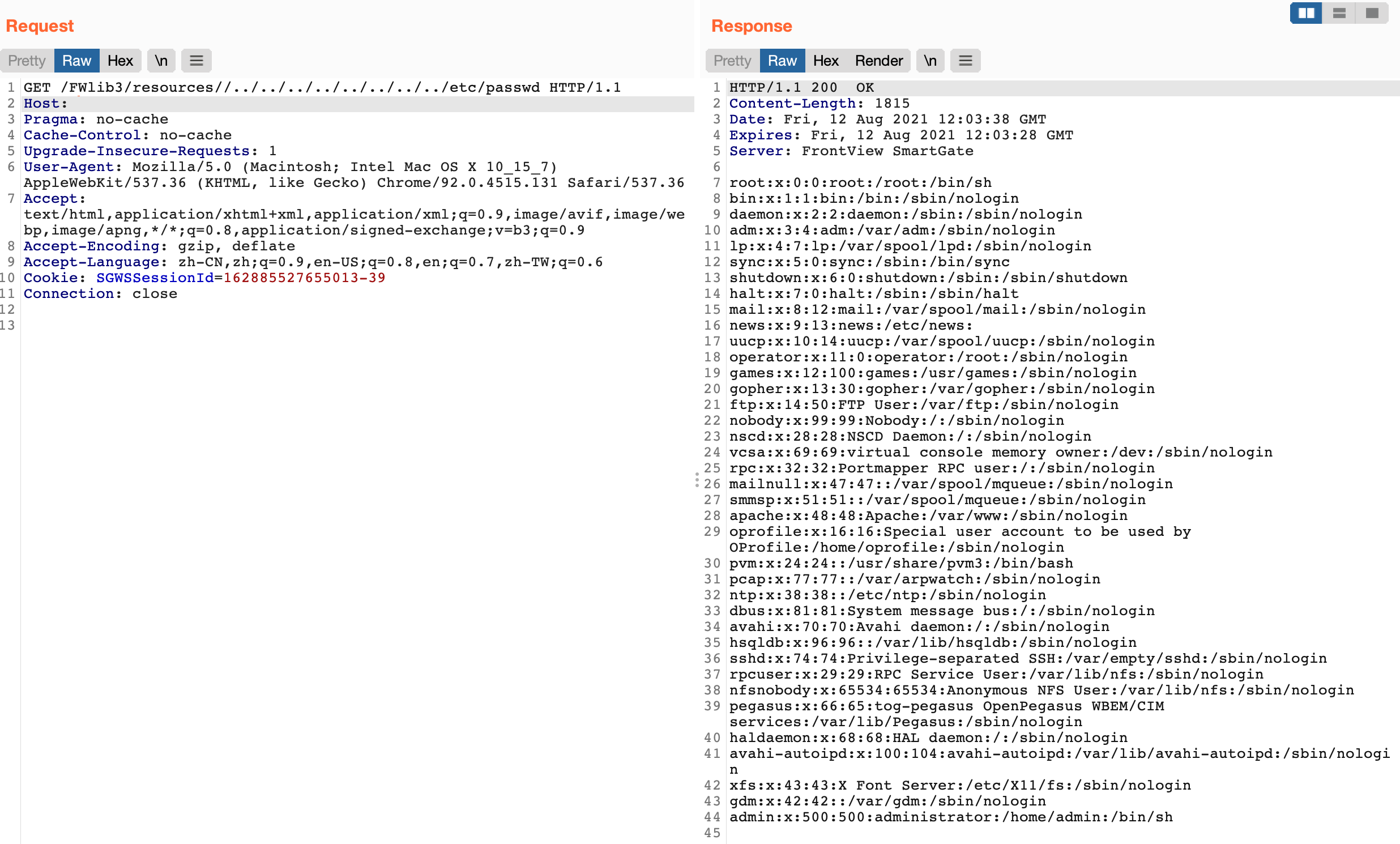The image size is (1400, 844).
Task: Select Raw tab in Request panel
Action: pos(76,61)
